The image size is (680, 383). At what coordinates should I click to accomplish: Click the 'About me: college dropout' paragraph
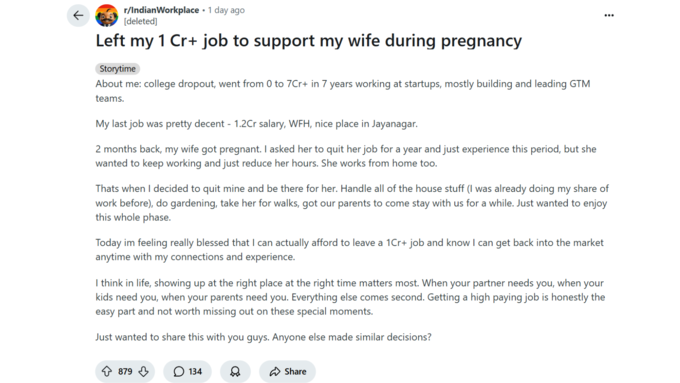343,91
